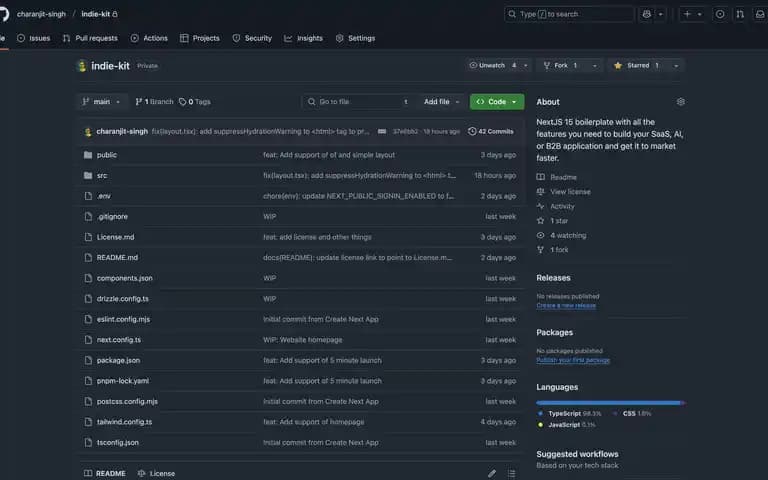Screen dimensions: 768x480
Task: Open the package.json file
Action: pos(118,360)
